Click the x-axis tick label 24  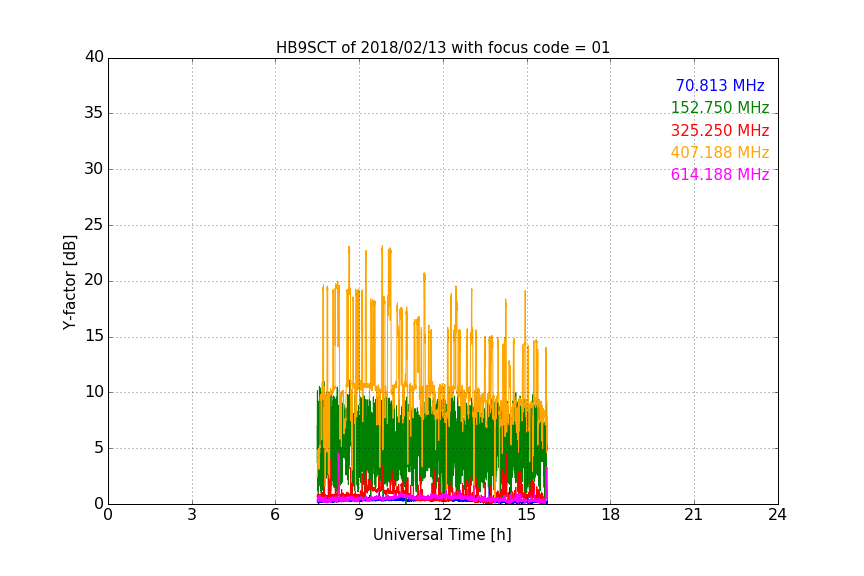(x=777, y=515)
